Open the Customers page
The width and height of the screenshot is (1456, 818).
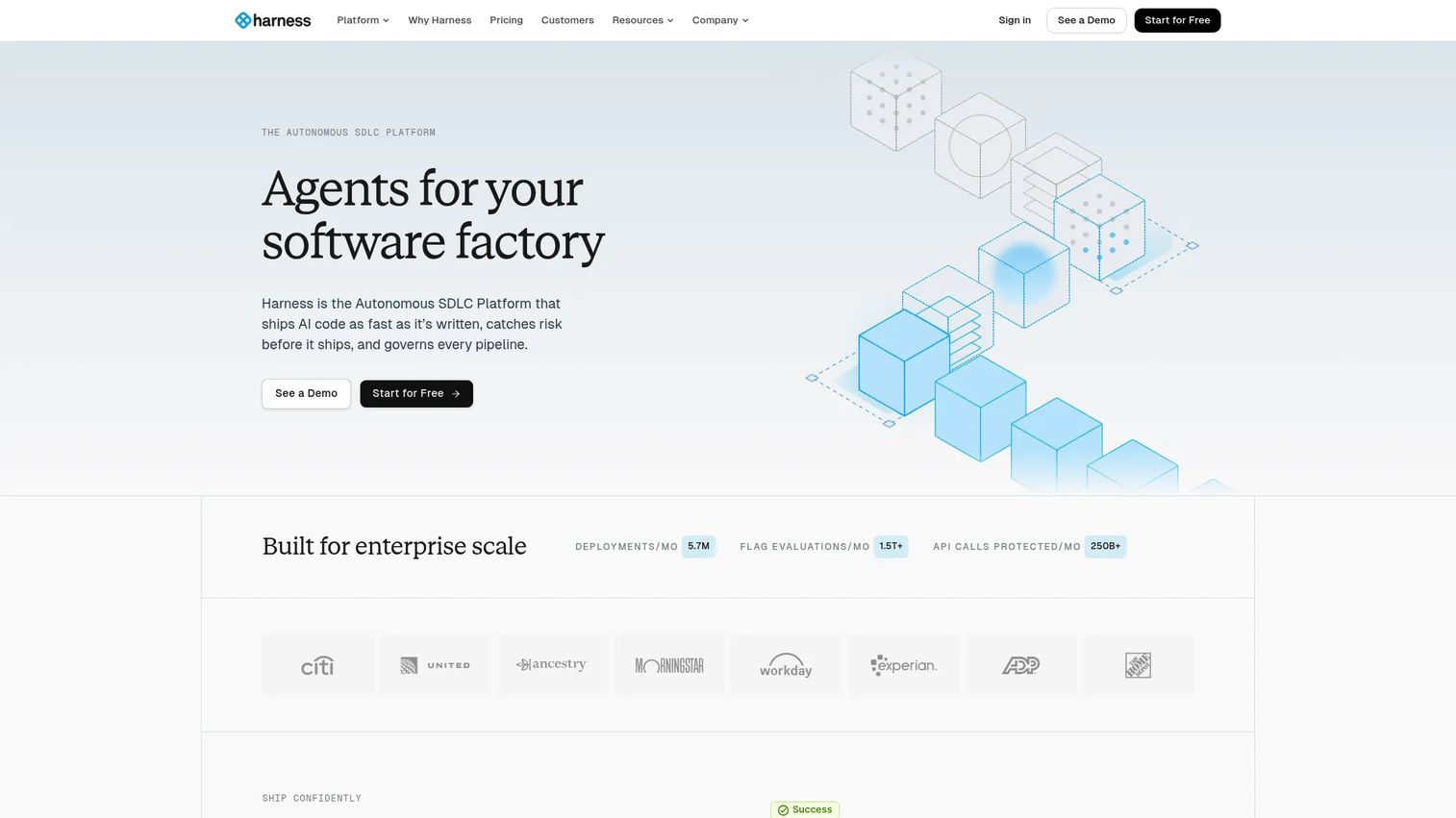click(x=567, y=20)
